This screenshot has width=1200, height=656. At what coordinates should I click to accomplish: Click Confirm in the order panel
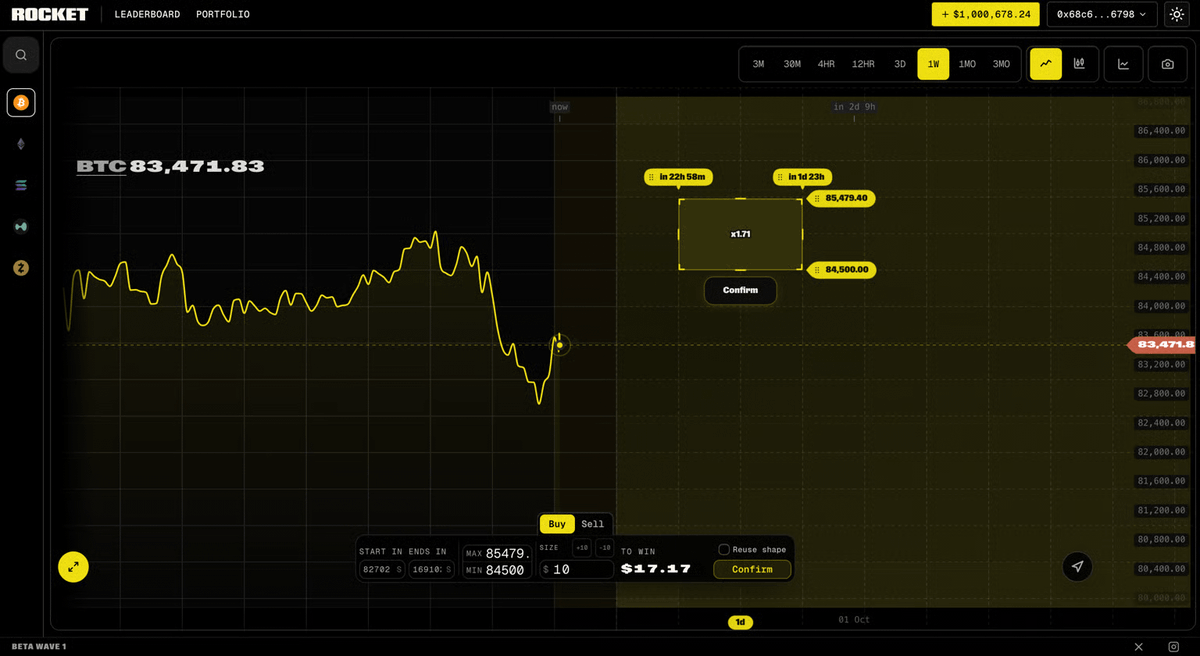752,569
